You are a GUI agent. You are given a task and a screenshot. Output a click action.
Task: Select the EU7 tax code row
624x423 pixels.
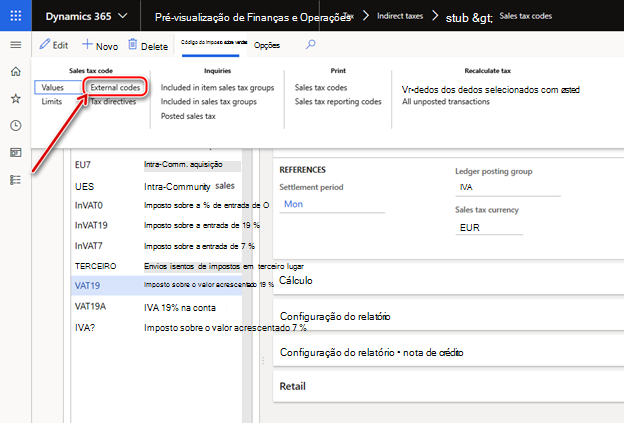tap(157, 165)
